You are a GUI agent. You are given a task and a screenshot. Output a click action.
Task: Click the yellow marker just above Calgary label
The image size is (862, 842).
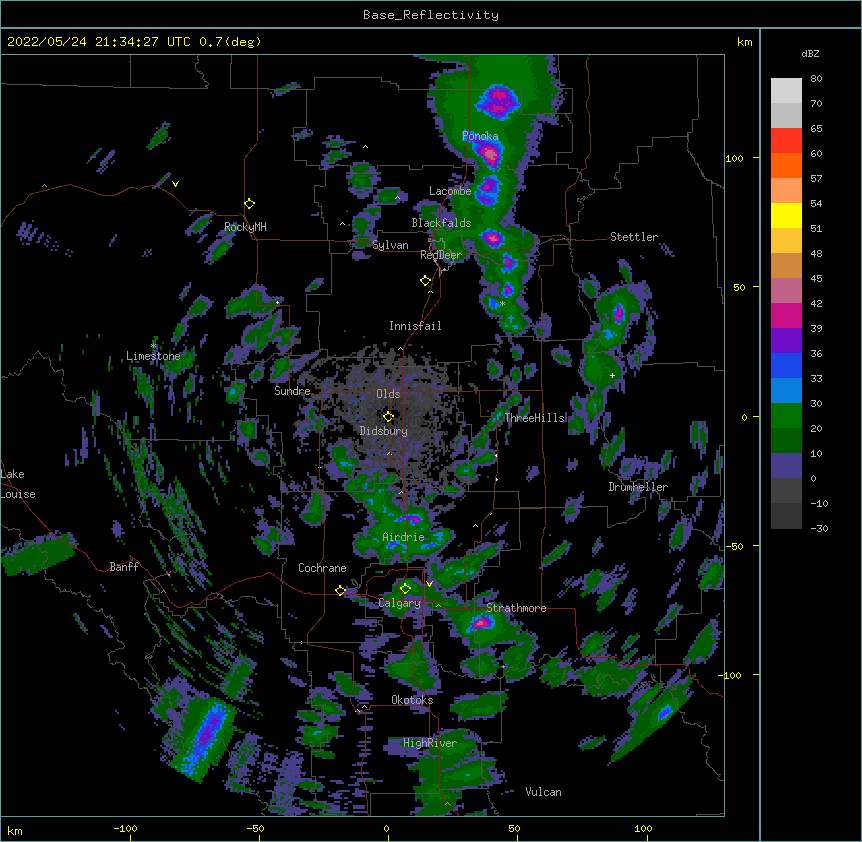pos(405,588)
